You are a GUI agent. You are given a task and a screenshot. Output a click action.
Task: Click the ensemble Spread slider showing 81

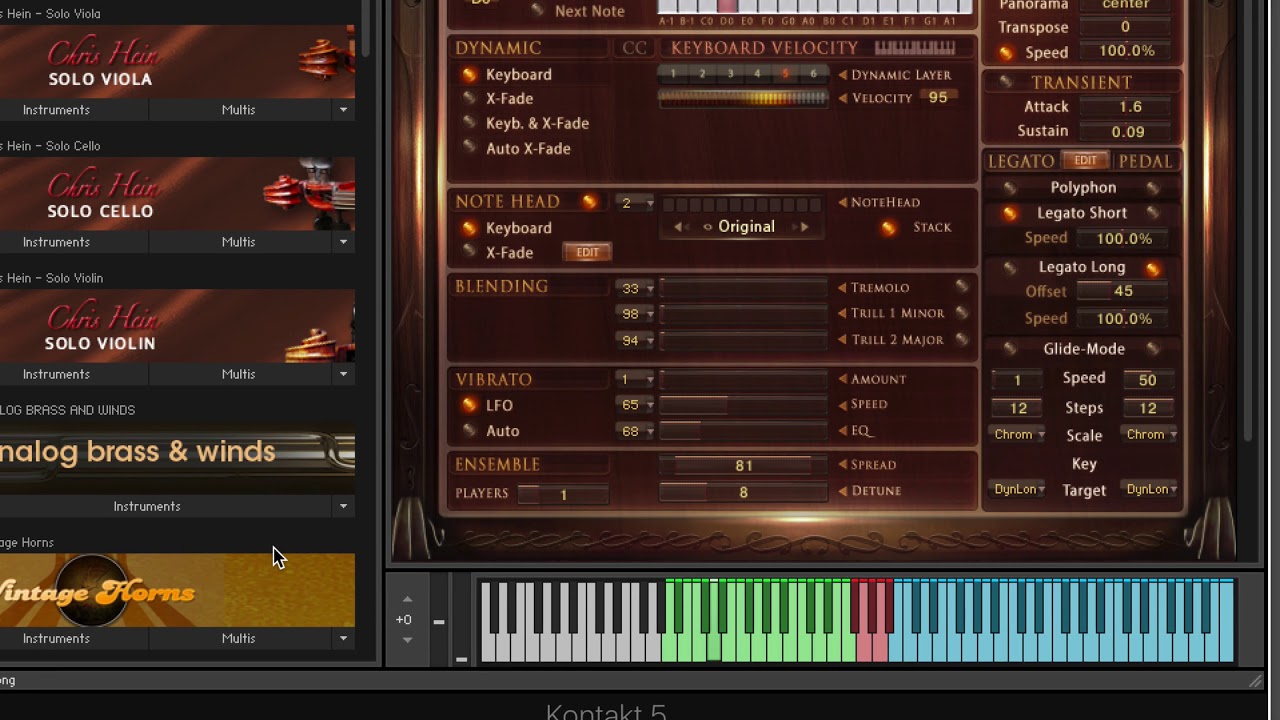pyautogui.click(x=743, y=466)
